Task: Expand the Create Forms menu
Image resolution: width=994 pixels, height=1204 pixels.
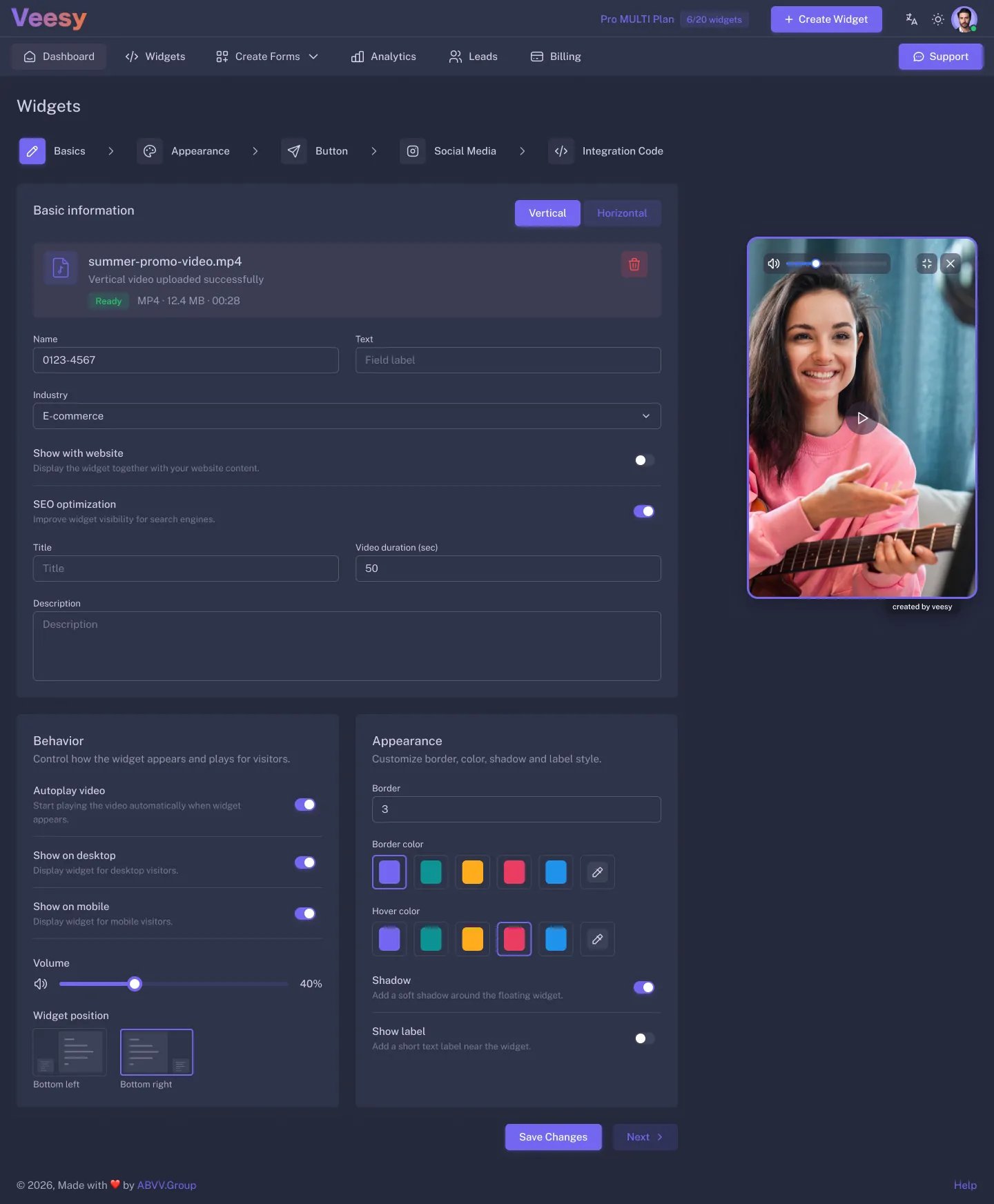Action: [x=266, y=57]
